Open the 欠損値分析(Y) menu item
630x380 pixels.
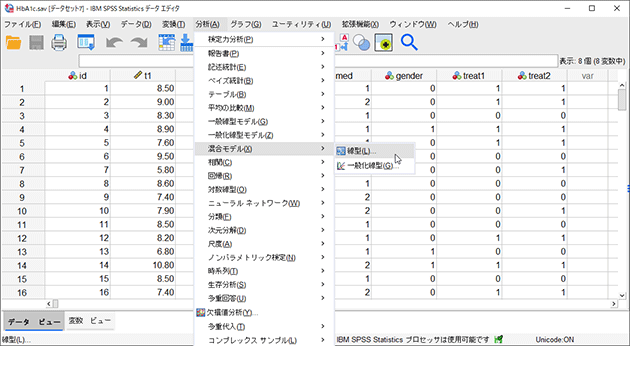tap(264, 313)
